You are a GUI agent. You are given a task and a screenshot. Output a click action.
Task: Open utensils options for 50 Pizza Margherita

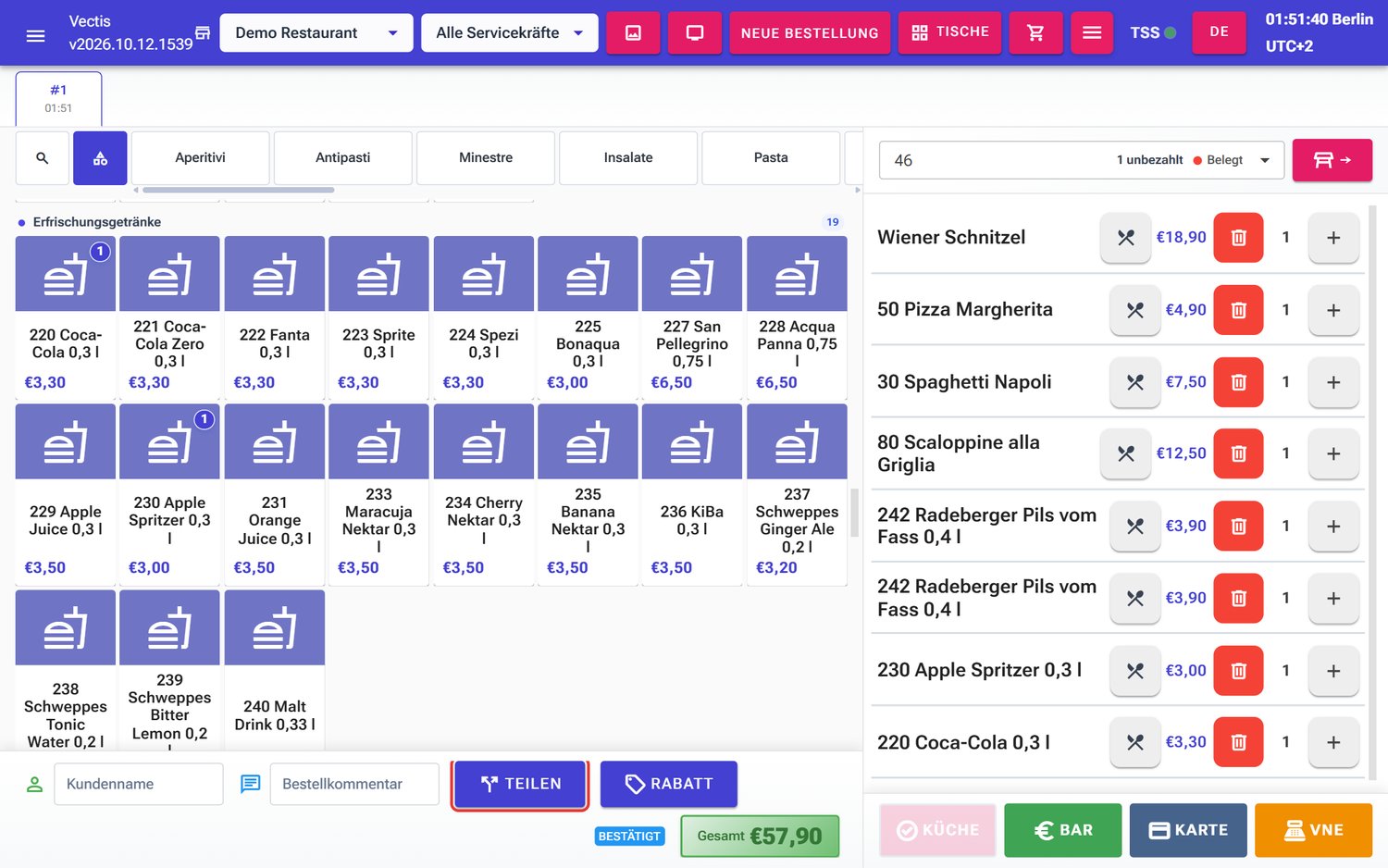[1134, 310]
